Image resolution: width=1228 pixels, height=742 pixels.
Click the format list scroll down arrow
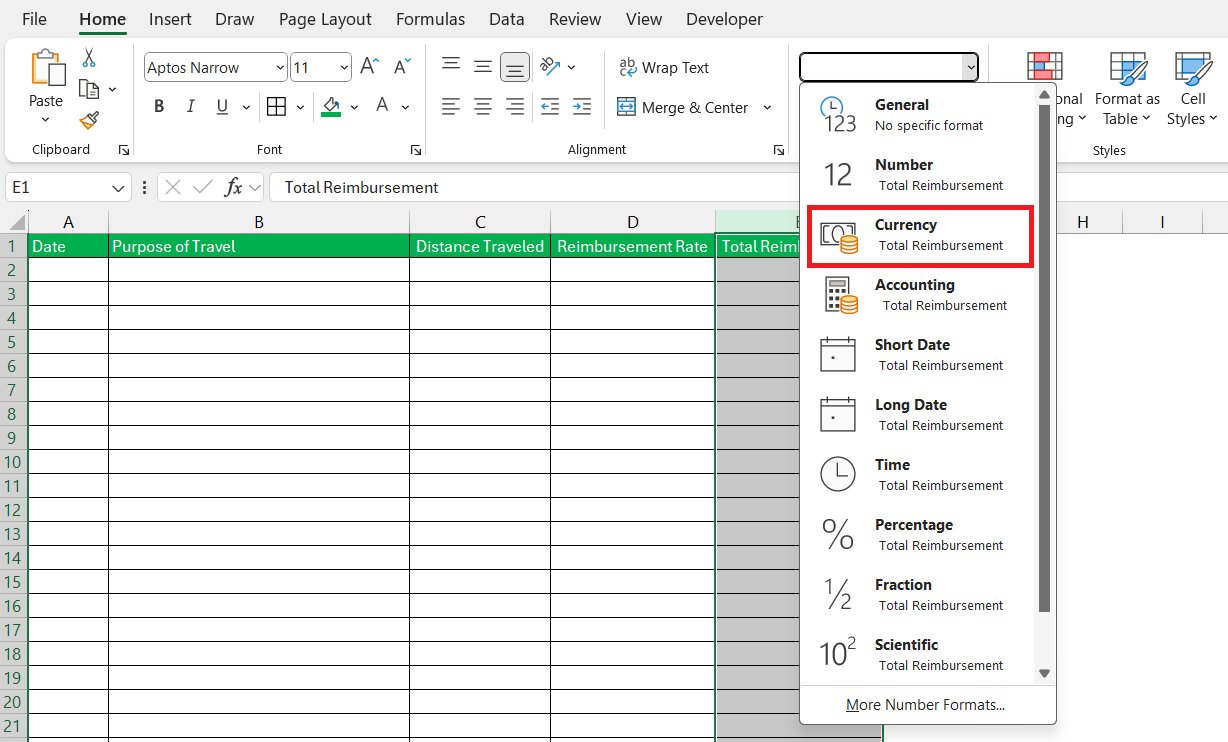coord(1045,673)
